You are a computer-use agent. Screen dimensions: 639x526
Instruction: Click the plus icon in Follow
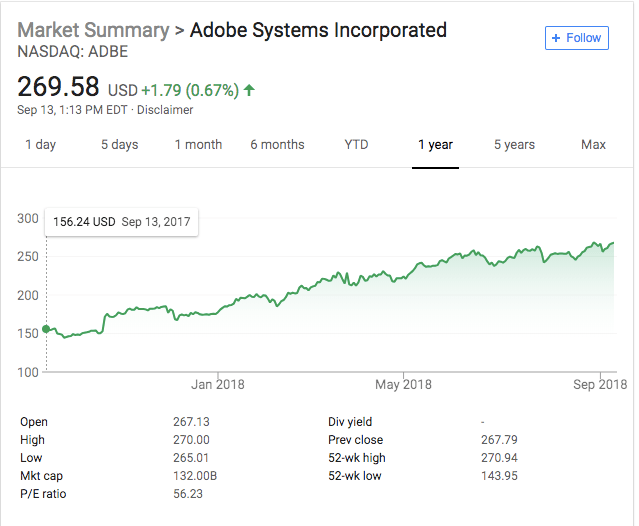tap(557, 38)
